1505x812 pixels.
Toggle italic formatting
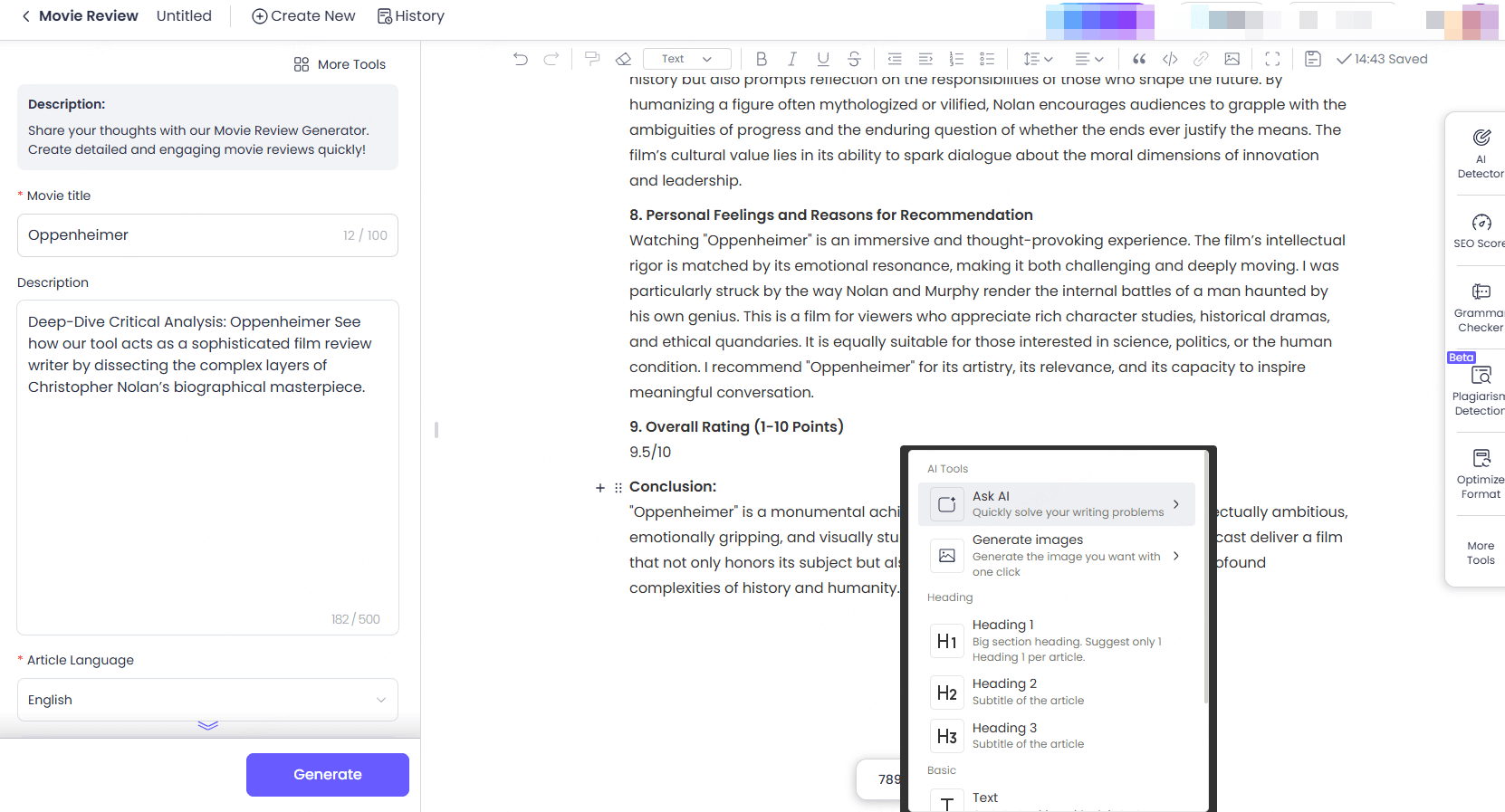(791, 59)
